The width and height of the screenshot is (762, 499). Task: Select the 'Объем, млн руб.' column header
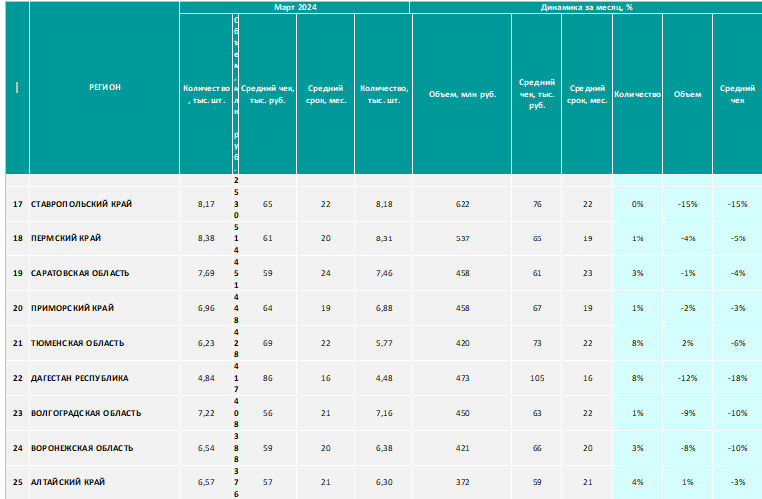click(x=462, y=94)
